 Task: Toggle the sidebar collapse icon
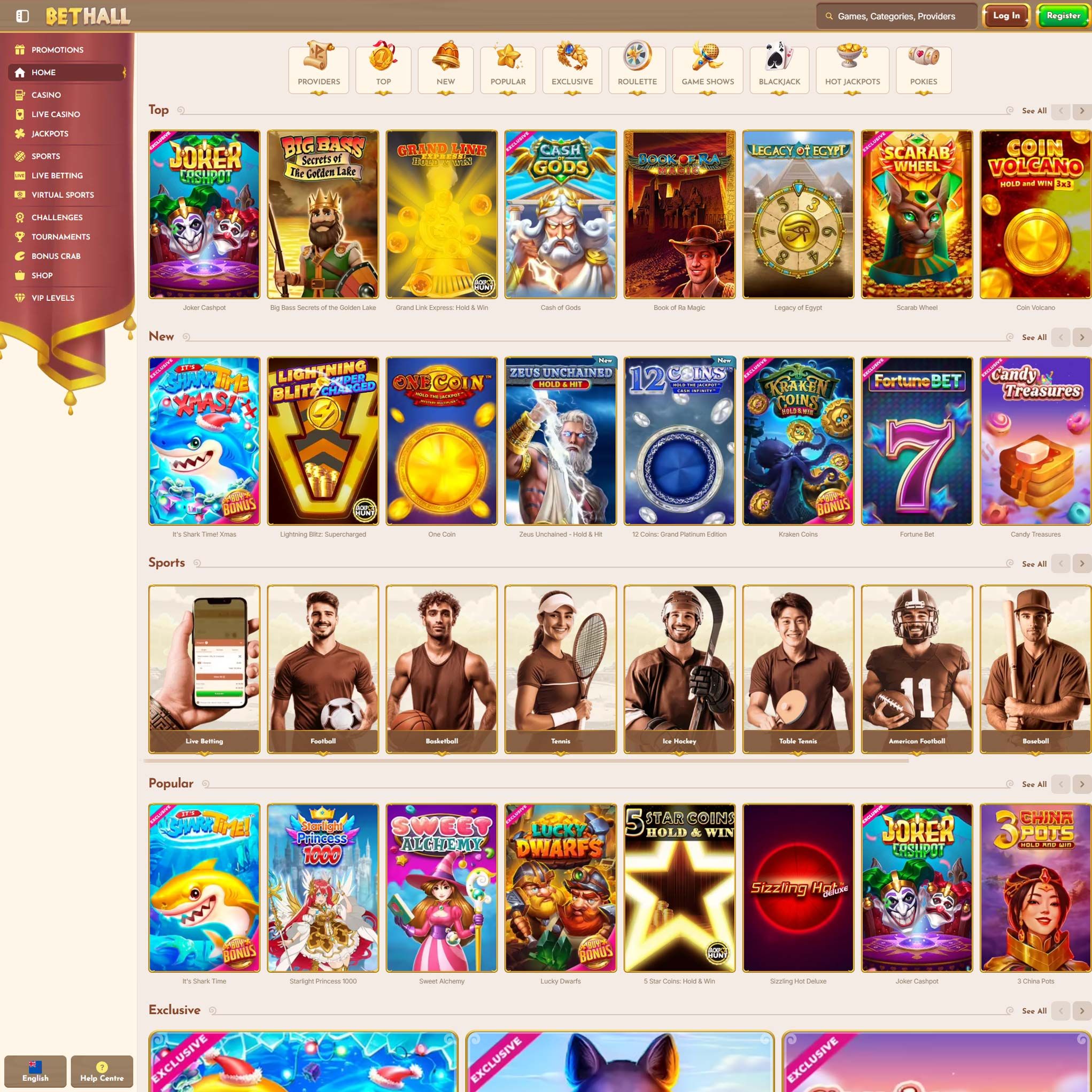click(x=22, y=16)
